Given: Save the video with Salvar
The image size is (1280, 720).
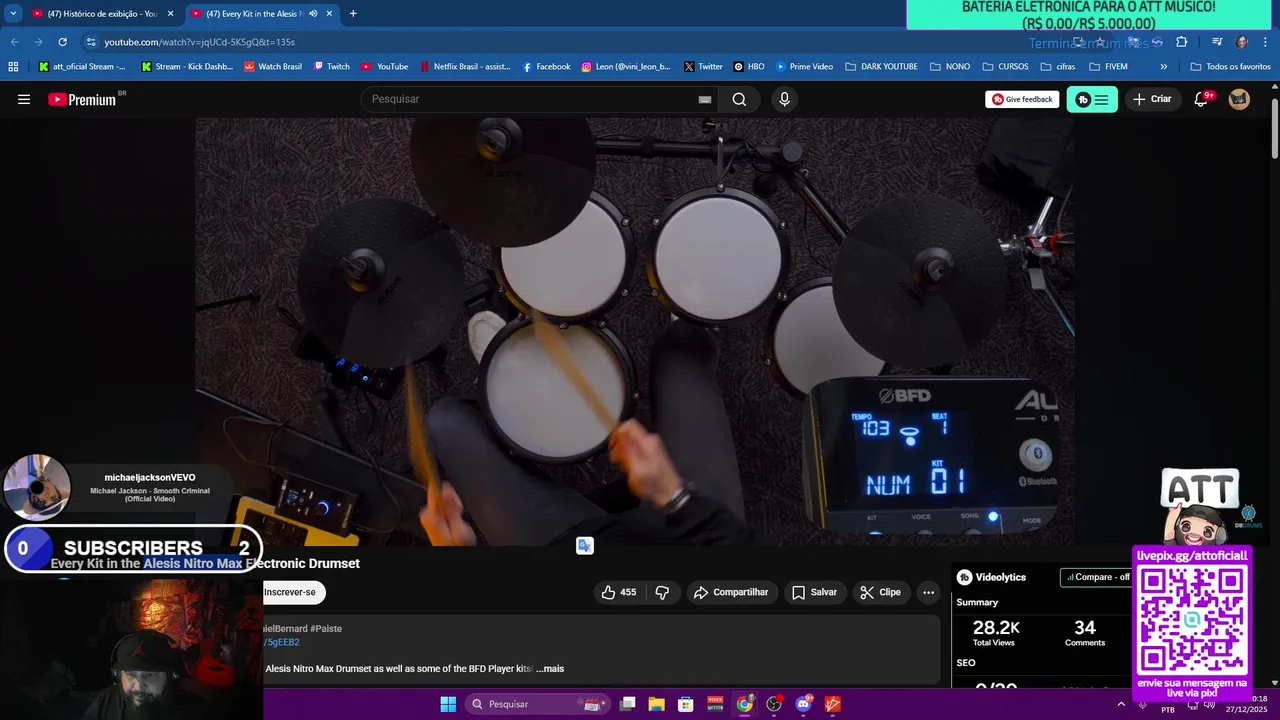Looking at the screenshot, I should click(814, 592).
